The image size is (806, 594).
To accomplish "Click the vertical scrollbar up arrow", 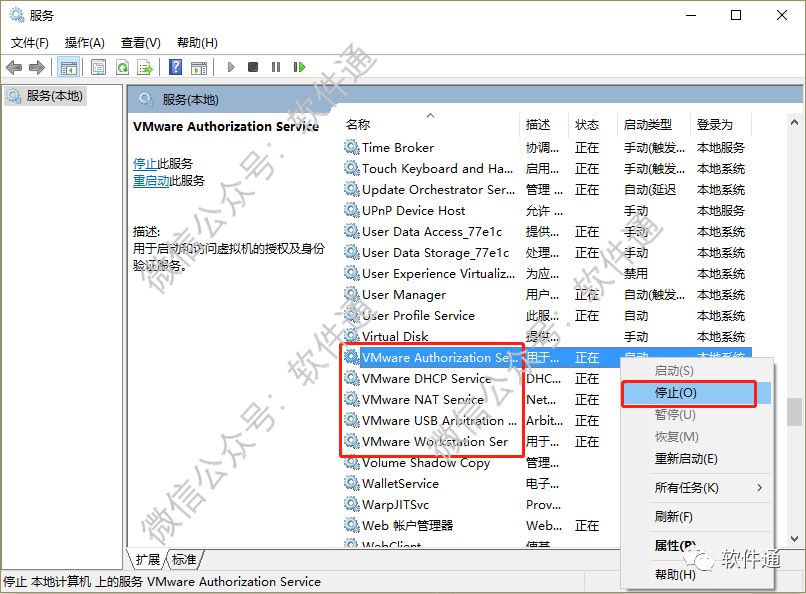I will click(x=794, y=122).
